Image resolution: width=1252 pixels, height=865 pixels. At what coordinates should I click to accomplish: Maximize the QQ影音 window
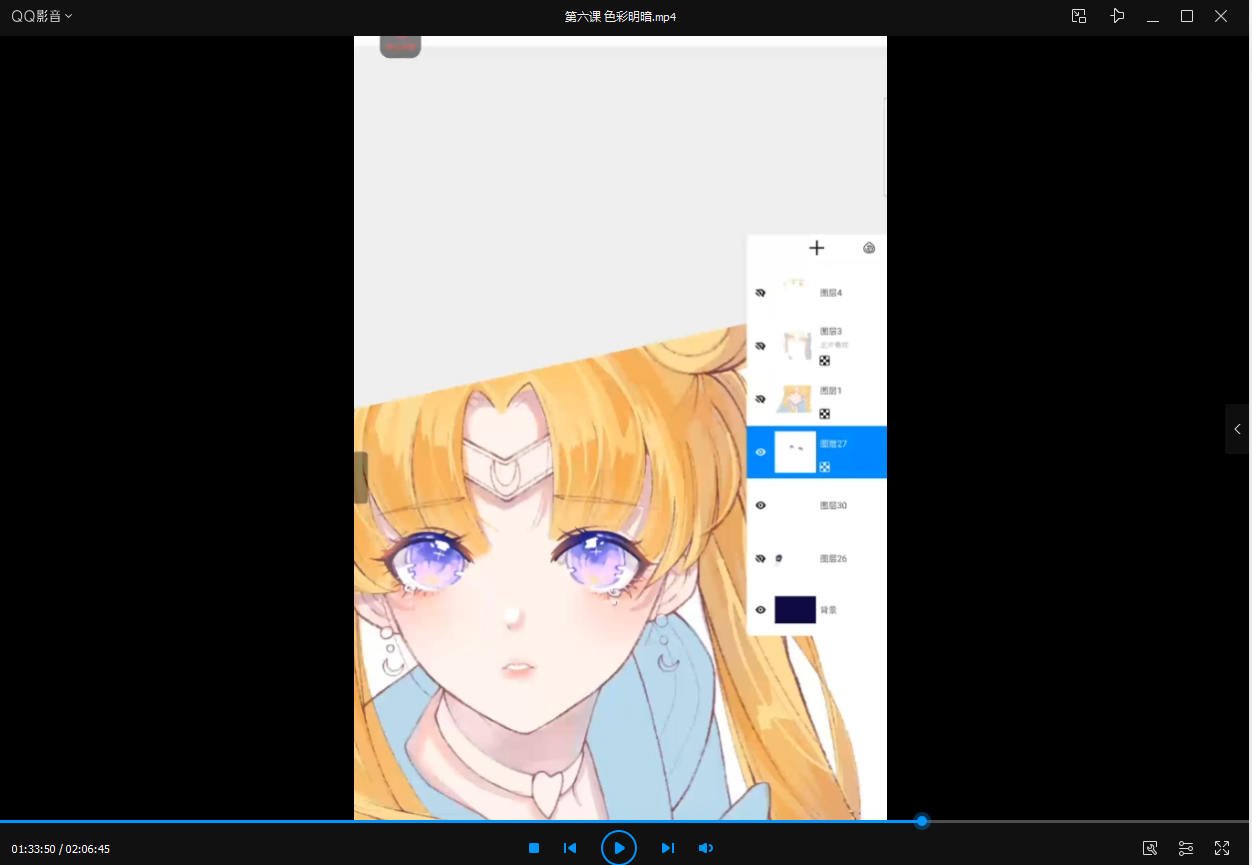[1187, 16]
